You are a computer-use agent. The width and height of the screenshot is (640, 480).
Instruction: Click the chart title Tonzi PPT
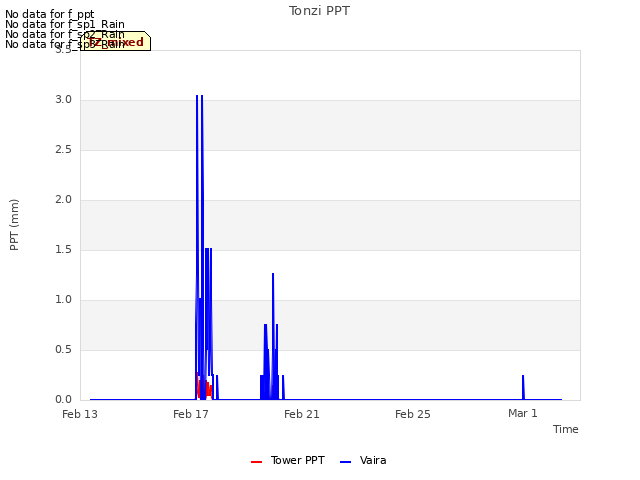[319, 11]
